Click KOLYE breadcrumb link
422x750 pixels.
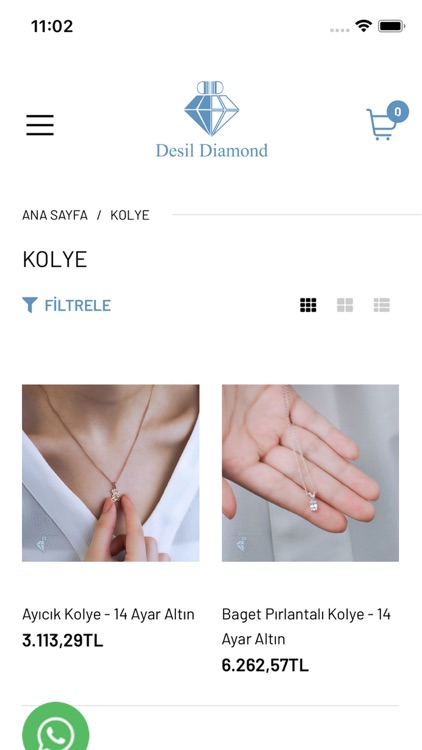click(130, 215)
